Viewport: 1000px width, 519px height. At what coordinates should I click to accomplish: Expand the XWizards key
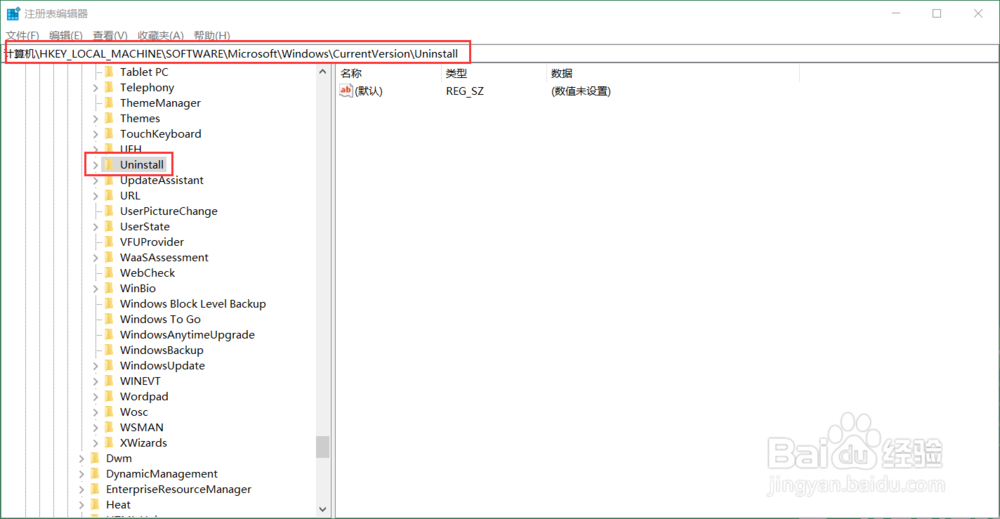pyautogui.click(x=96, y=443)
